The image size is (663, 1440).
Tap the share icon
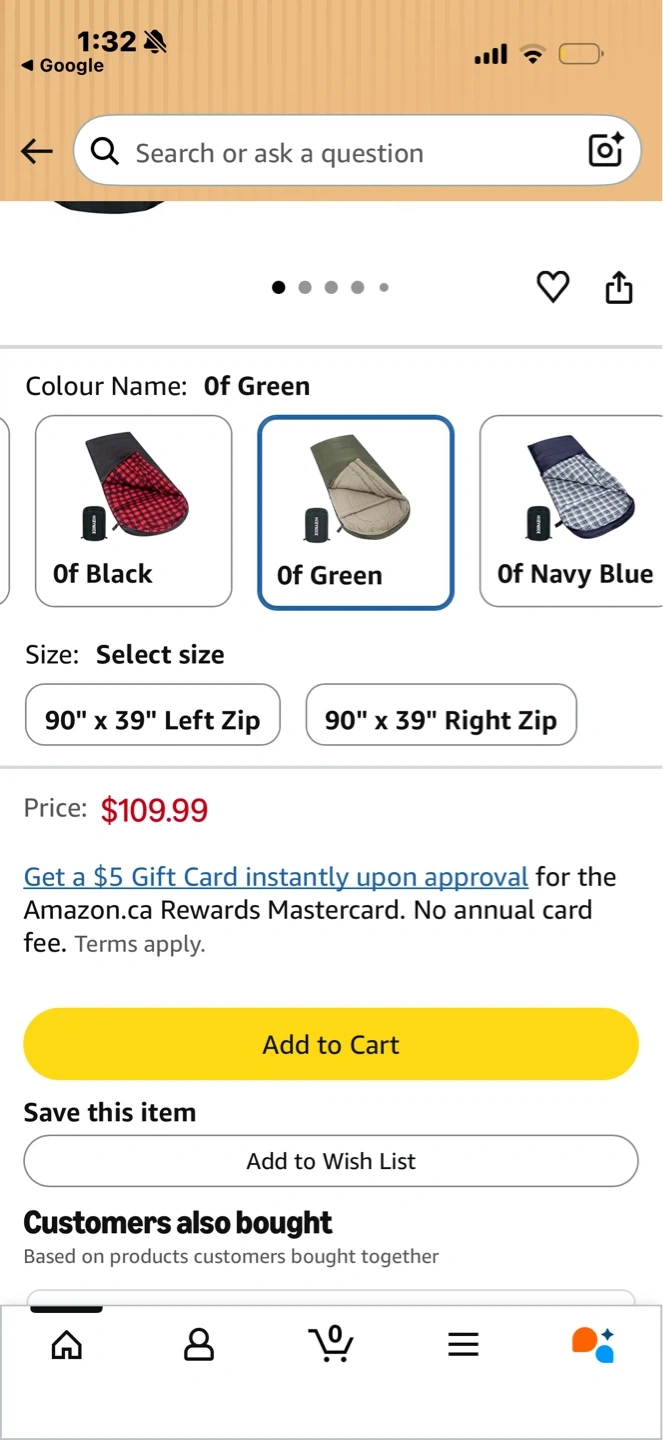click(x=619, y=287)
